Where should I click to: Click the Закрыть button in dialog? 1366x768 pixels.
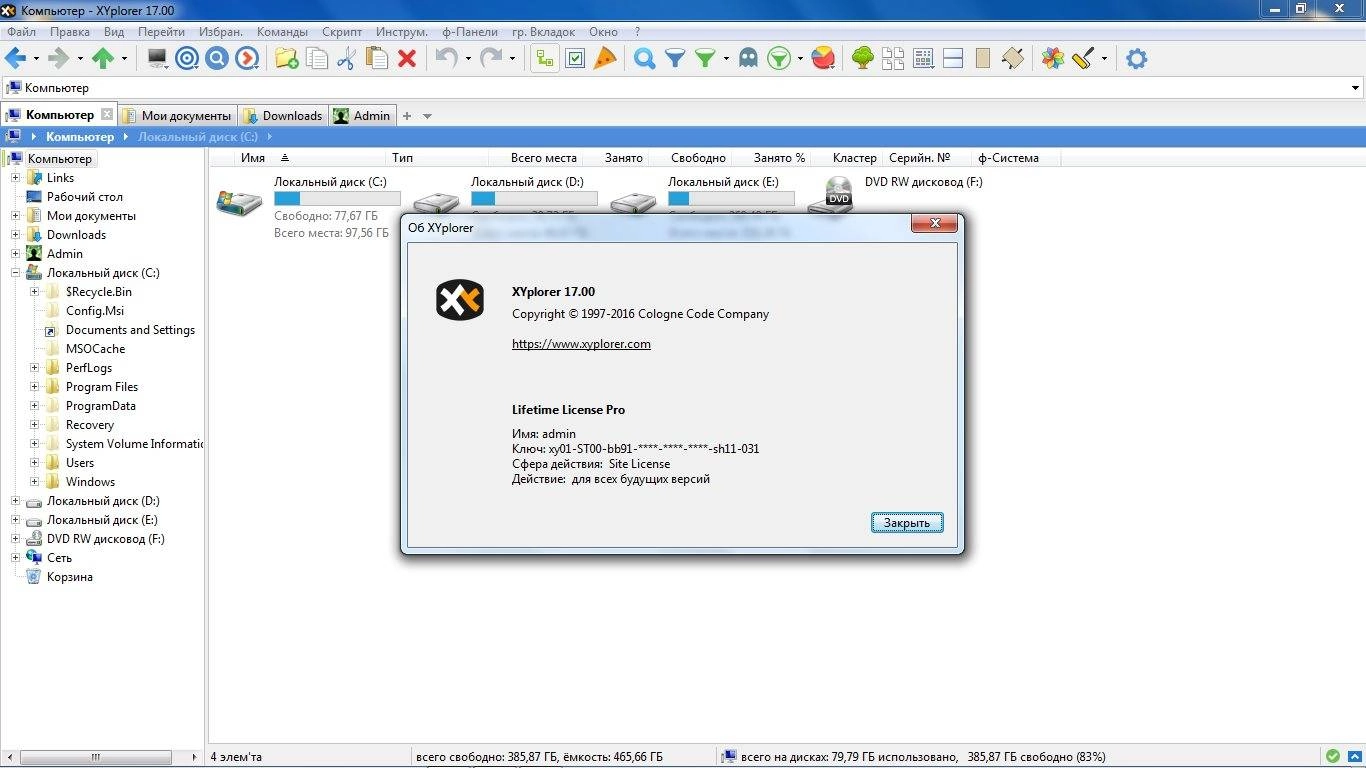pos(907,523)
